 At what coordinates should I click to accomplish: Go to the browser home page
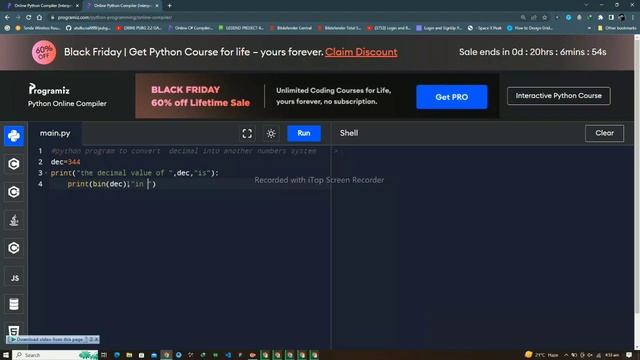pyautogui.click(x=39, y=18)
